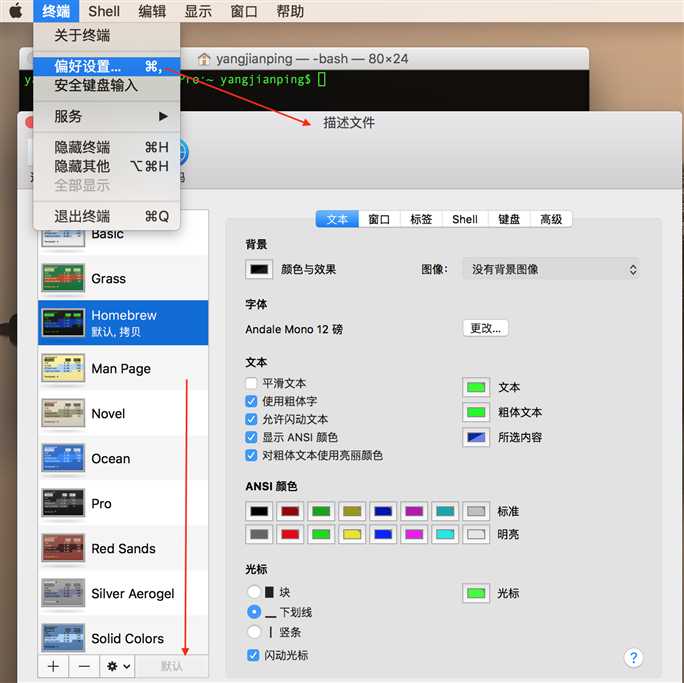The image size is (684, 683).
Task: Select the 竖条 cursor radio button
Action: pyautogui.click(x=254, y=632)
